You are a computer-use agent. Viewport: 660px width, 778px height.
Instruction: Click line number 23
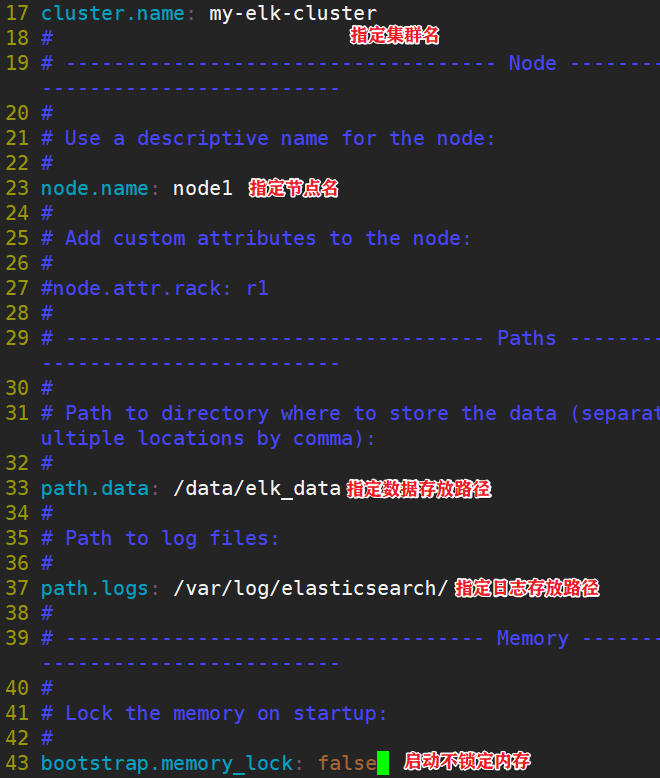pyautogui.click(x=17, y=188)
